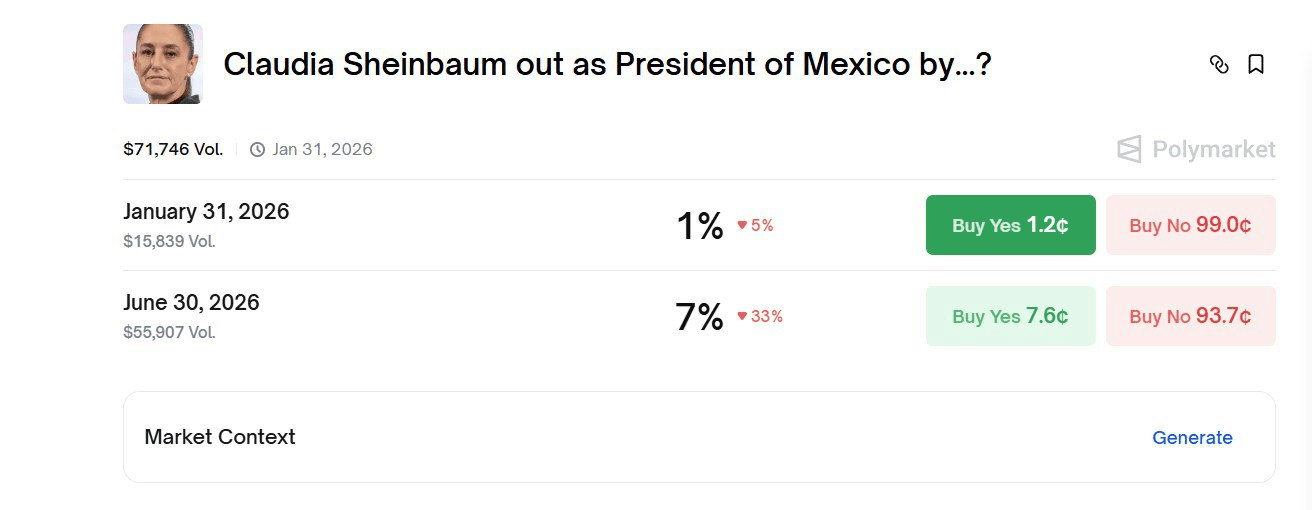Select Buy No 93.7¢ for June 30
1312x510 pixels.
pyautogui.click(x=1190, y=316)
